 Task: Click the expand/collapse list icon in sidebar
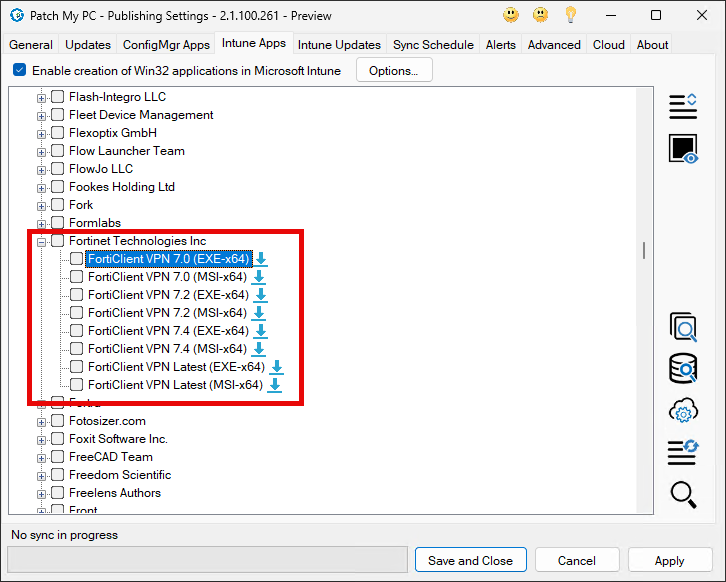tap(683, 106)
